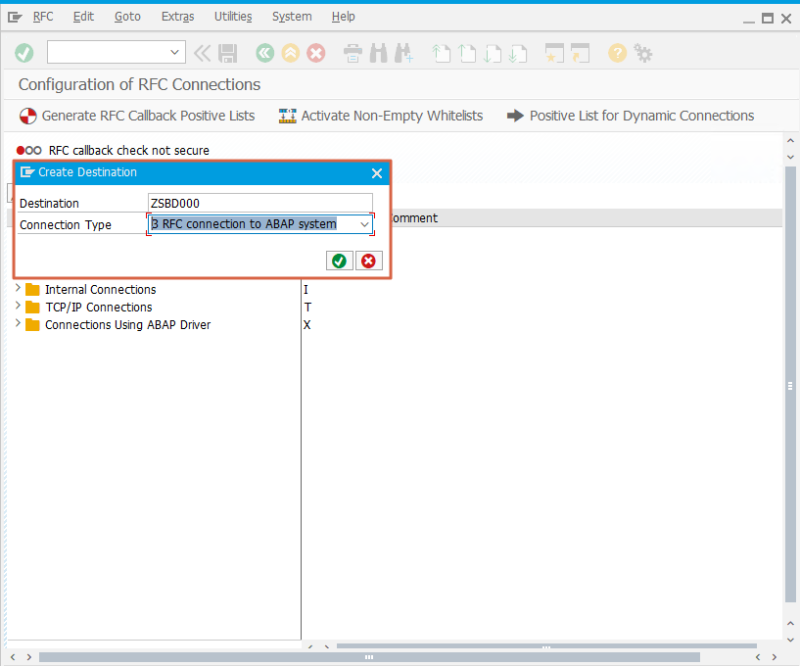The width and height of the screenshot is (800, 666).
Task: Click the Previous Page icon
Action: (466, 53)
